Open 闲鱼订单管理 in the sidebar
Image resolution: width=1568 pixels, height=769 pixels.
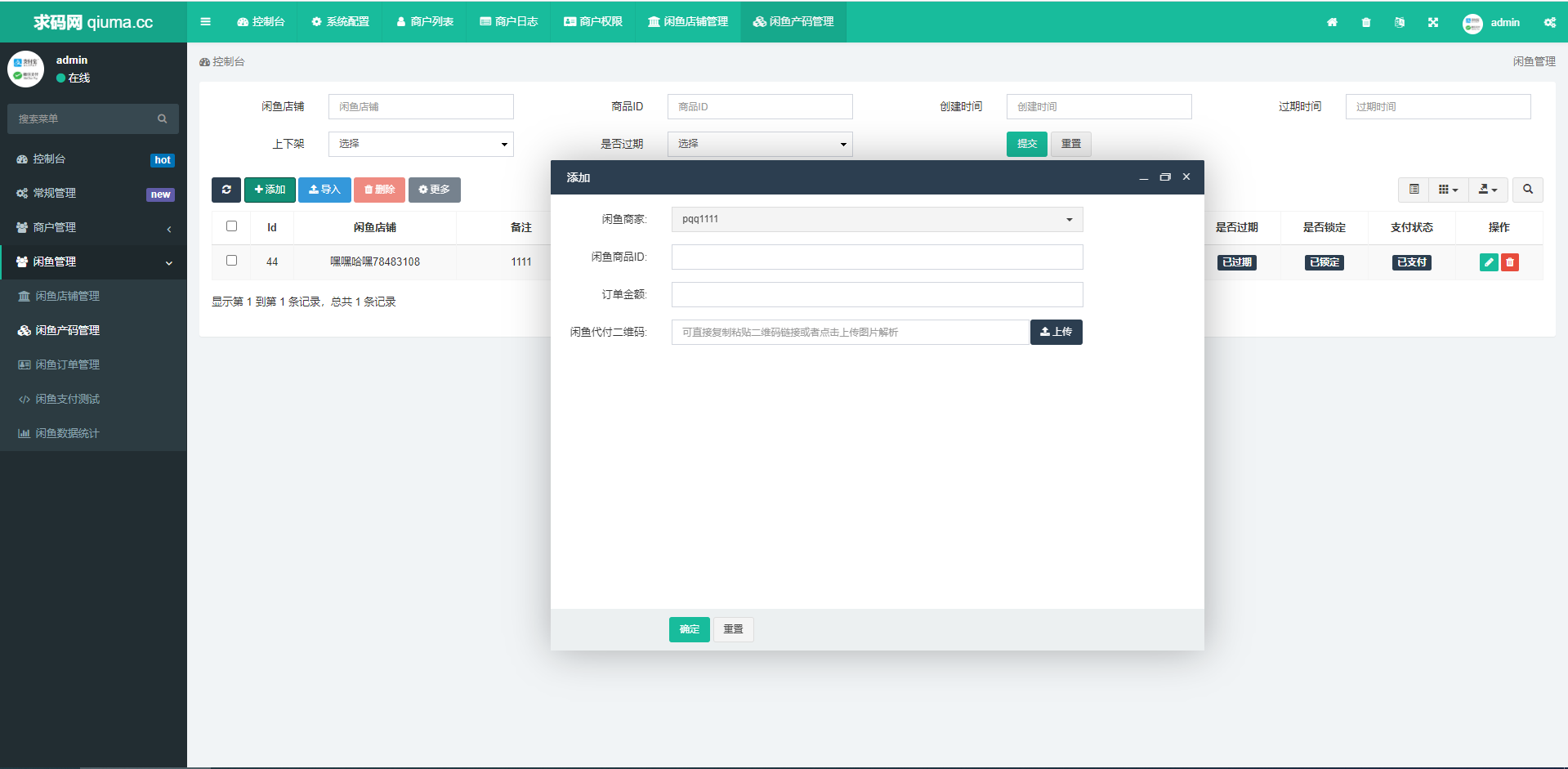(x=93, y=364)
